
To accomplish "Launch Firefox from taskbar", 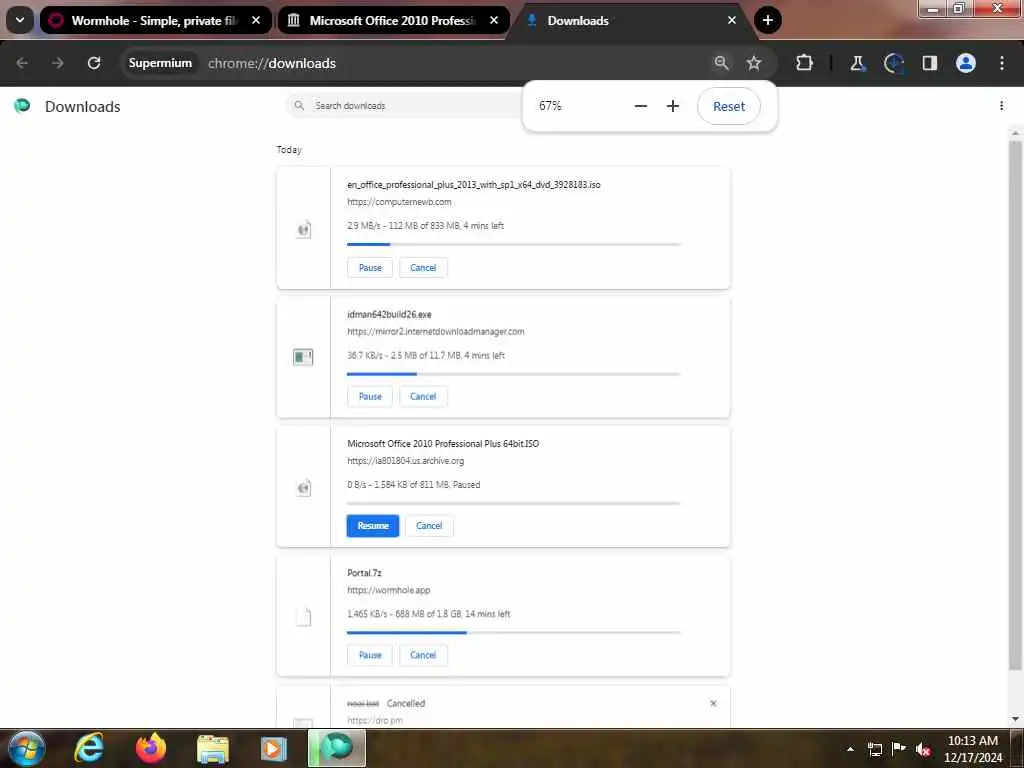I will click(x=151, y=748).
